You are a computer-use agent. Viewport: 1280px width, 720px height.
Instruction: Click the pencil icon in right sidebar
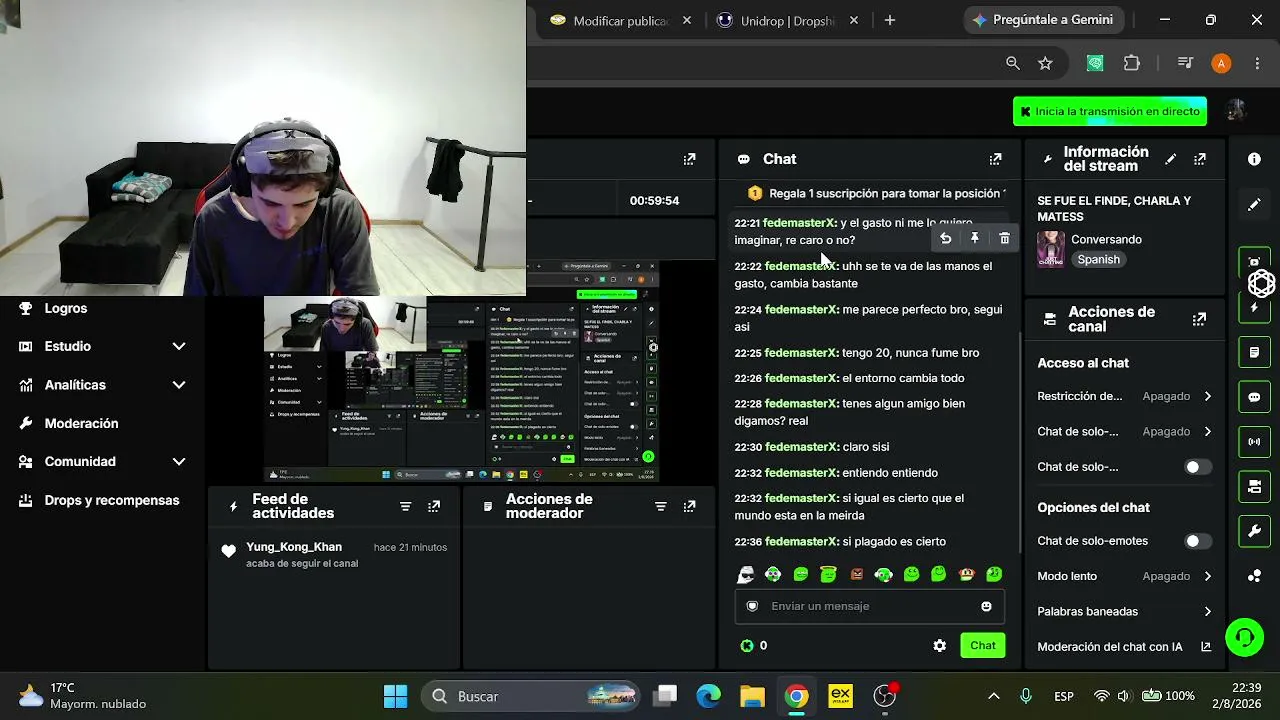click(1254, 205)
